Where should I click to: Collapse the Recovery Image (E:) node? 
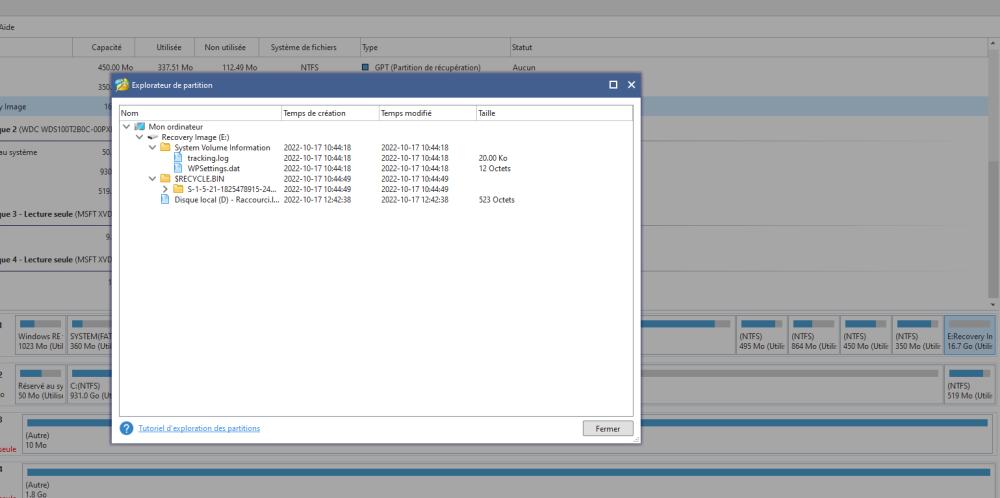point(139,137)
